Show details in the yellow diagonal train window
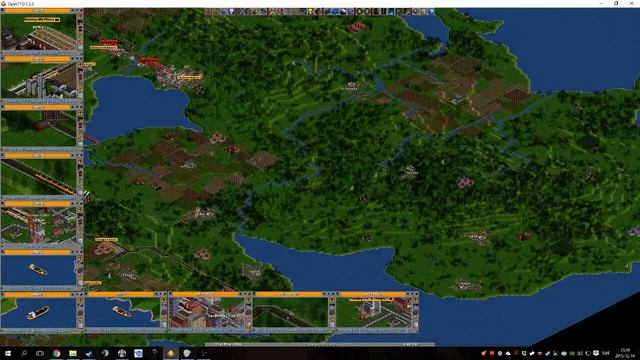Screen dimensions: 640x360 click(80, 192)
